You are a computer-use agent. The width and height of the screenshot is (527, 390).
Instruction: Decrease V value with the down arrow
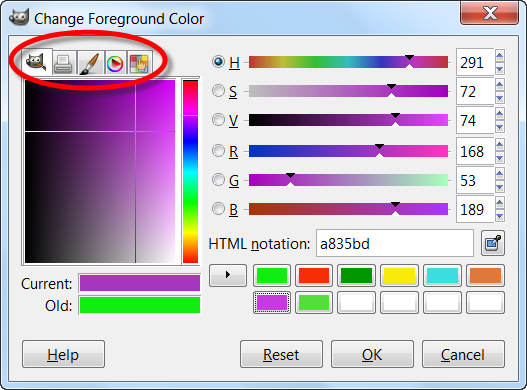click(x=499, y=127)
